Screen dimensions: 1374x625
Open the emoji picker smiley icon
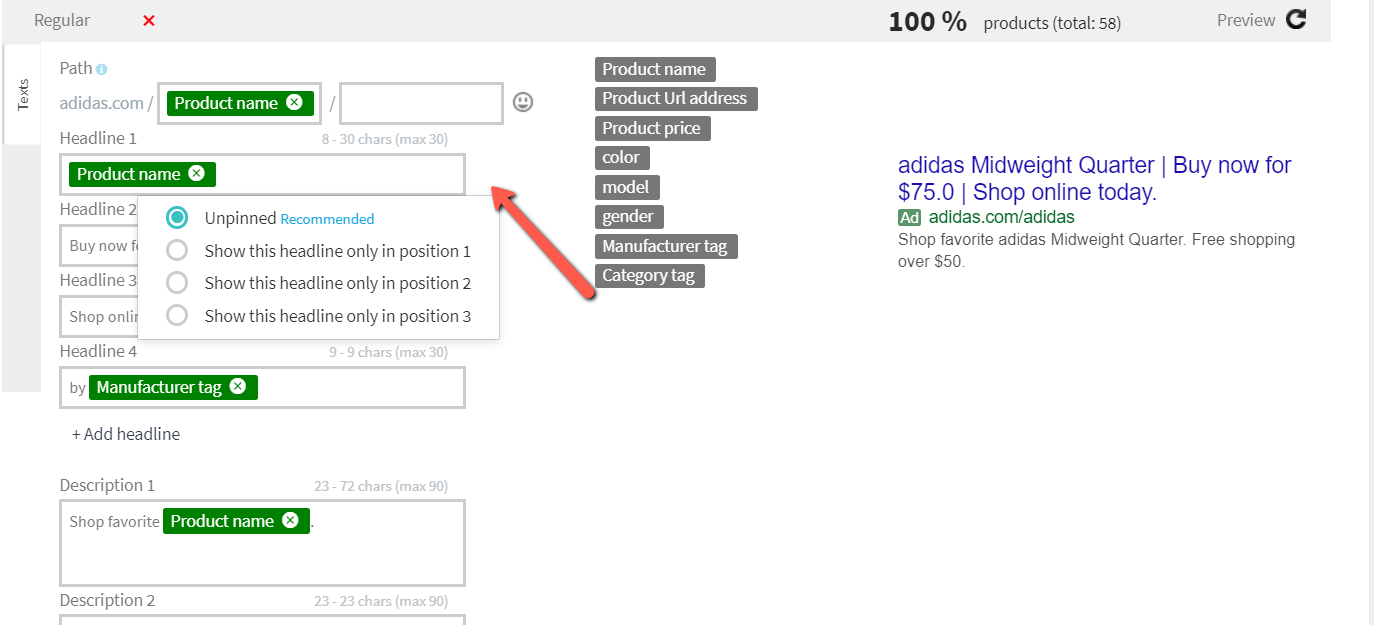[x=523, y=102]
